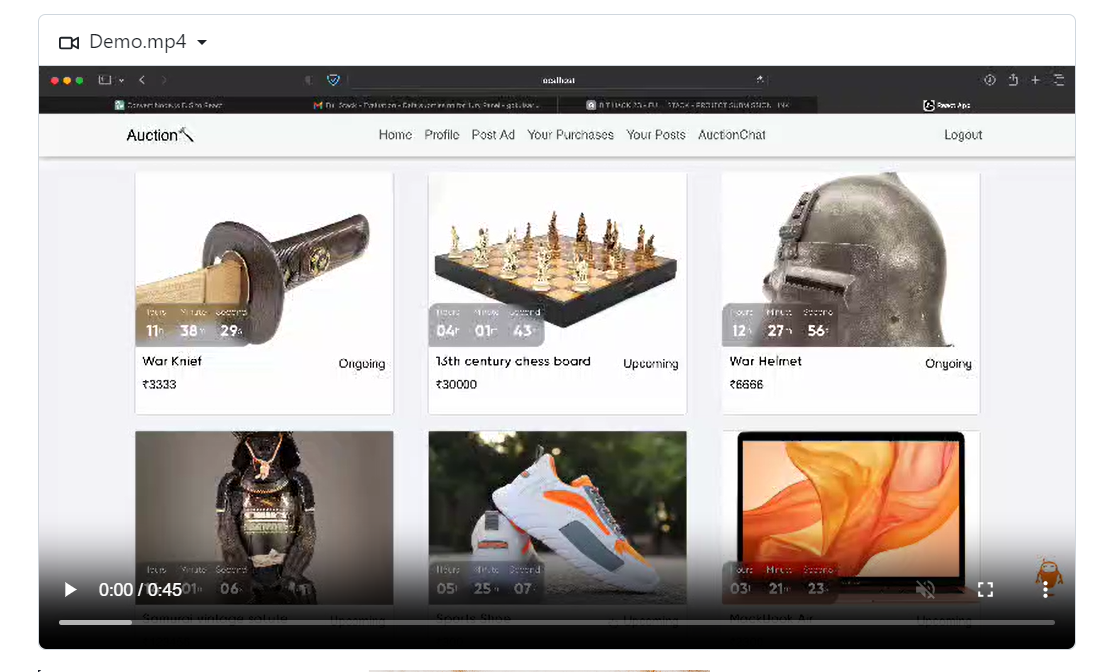Viewport: 1116px width, 672px height.
Task: Click the Demo.mp4 file title
Action: [137, 42]
